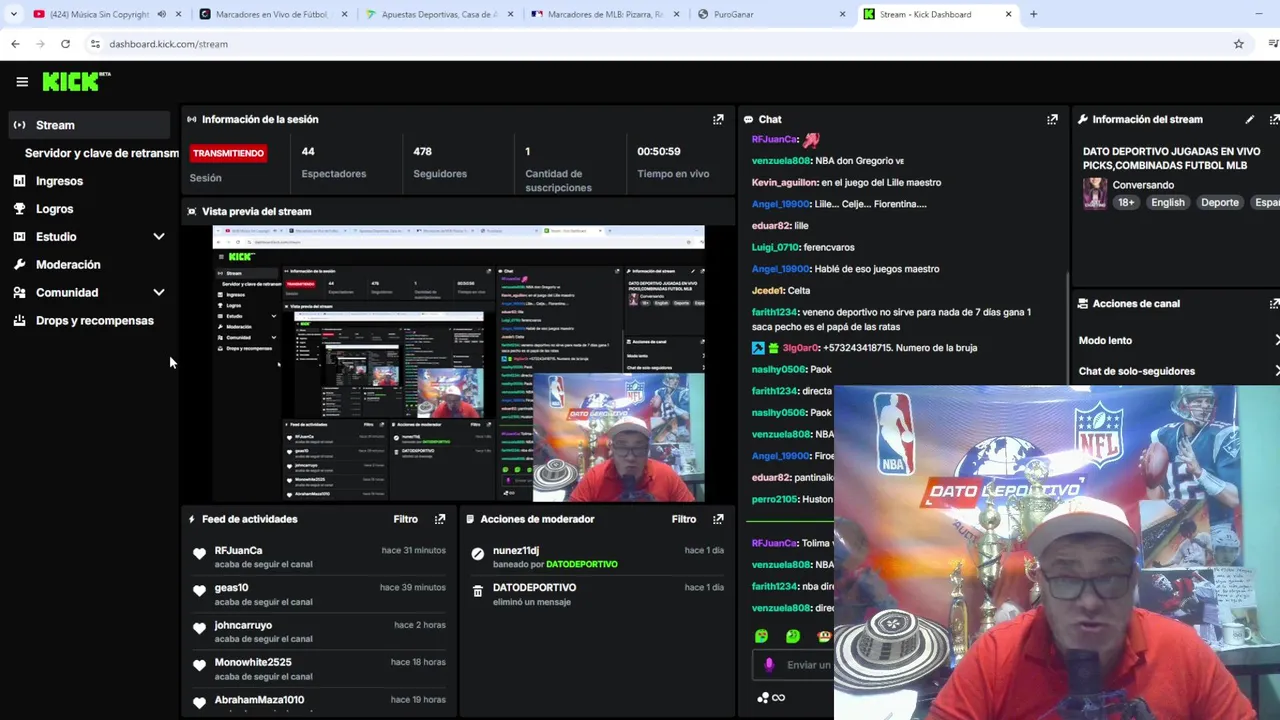Pop out Acciones de canal panel
The image size is (1280, 720).
1274,304
